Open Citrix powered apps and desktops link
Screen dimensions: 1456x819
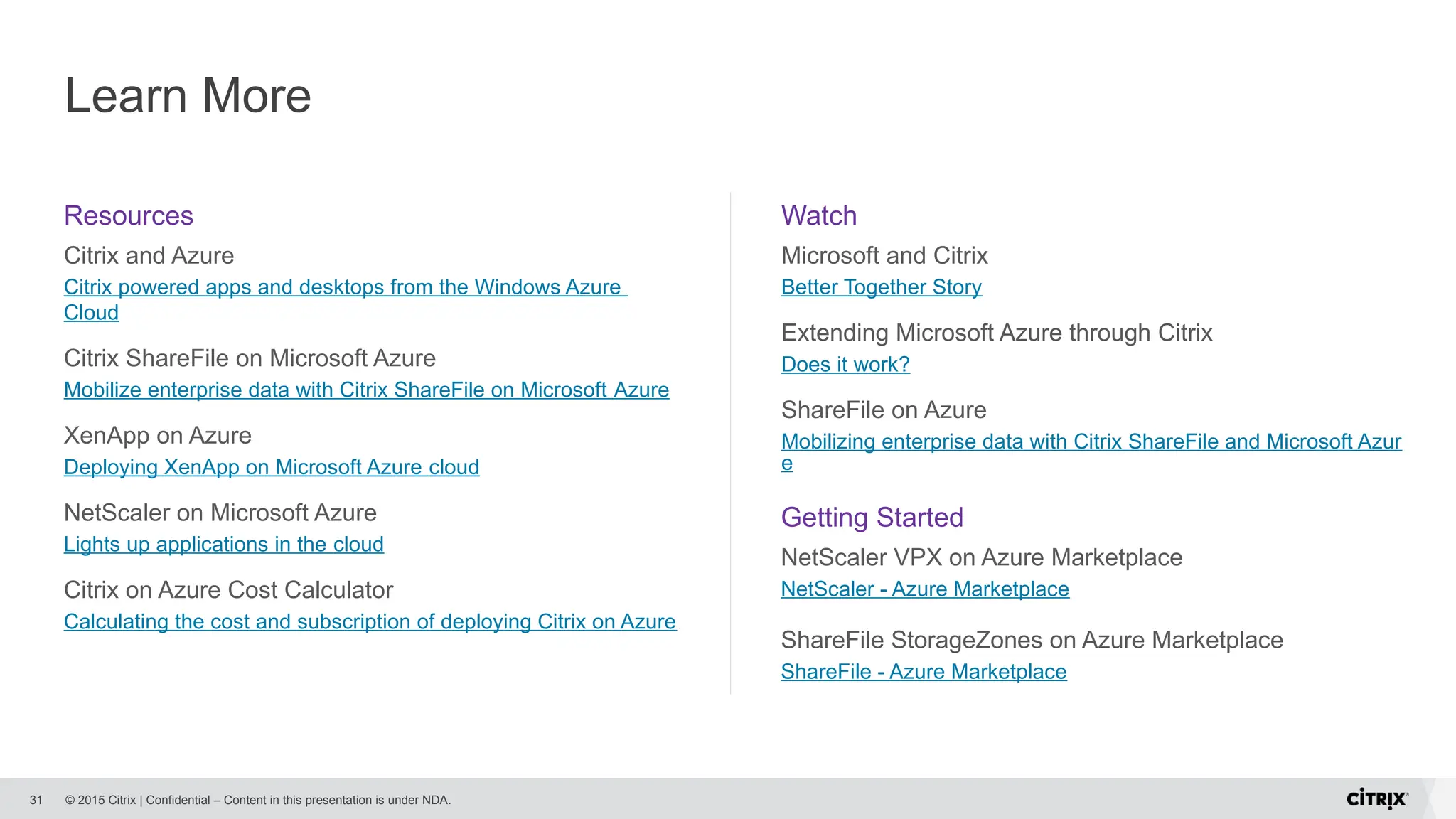[x=346, y=299]
